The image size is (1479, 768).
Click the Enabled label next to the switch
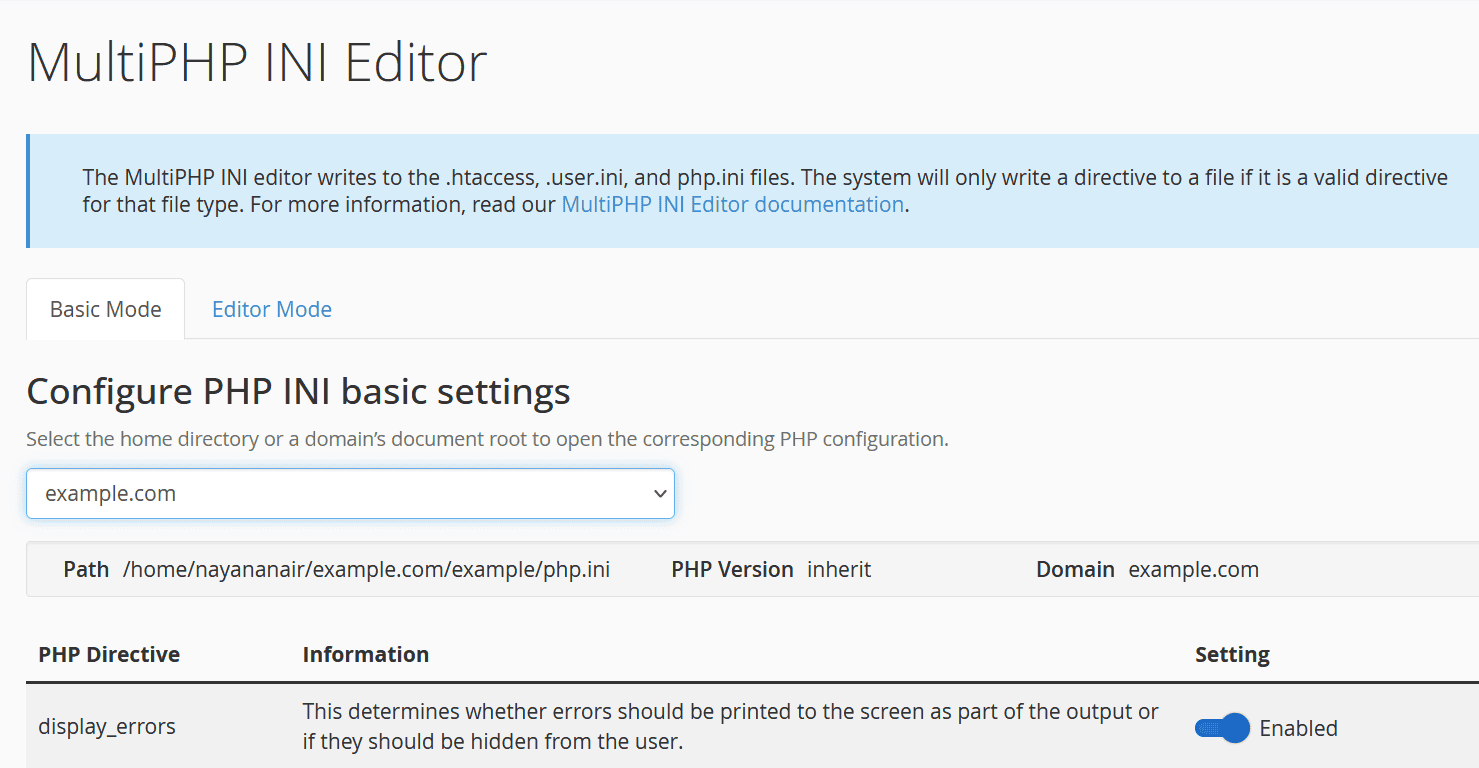1298,728
